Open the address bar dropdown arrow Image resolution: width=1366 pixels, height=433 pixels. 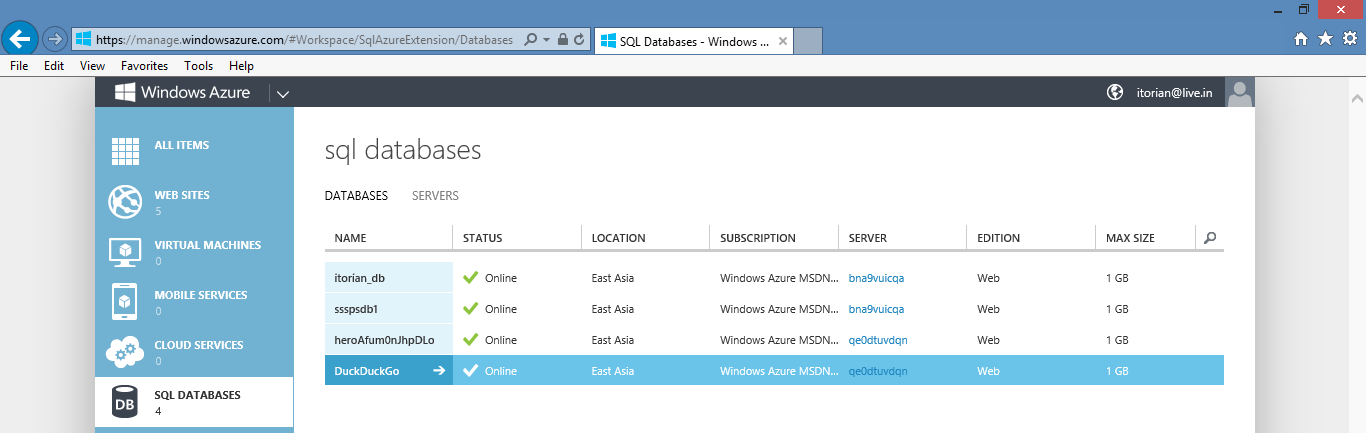click(x=546, y=40)
